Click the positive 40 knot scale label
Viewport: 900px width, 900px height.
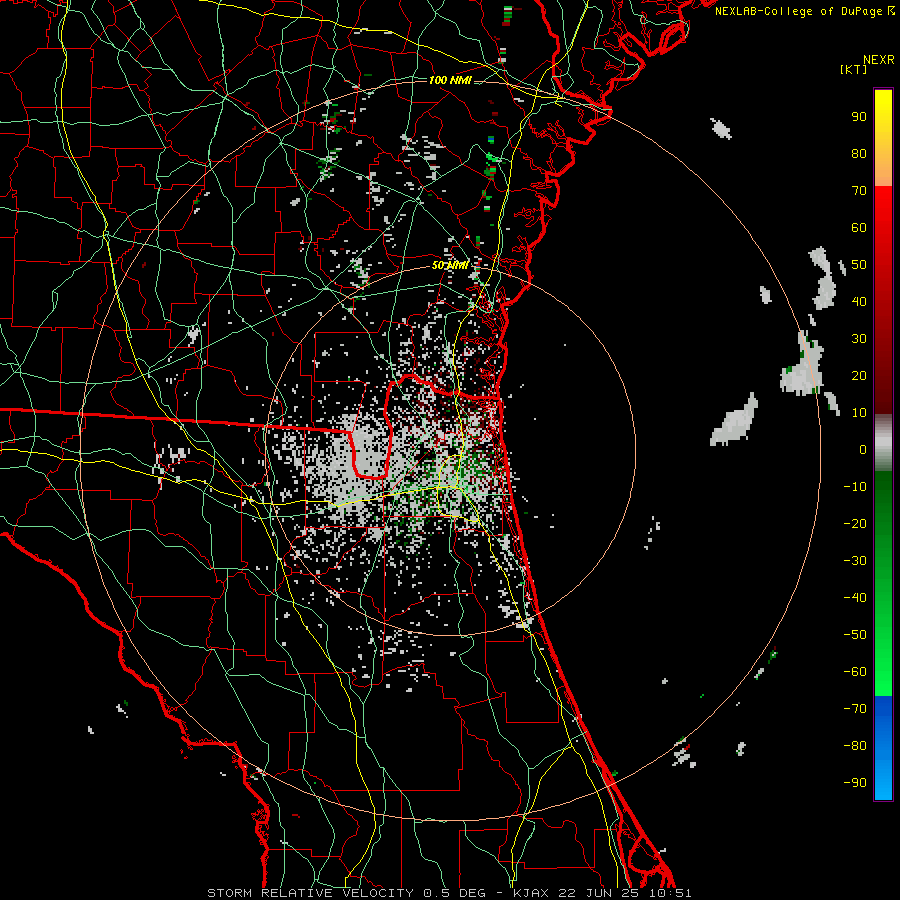click(x=859, y=302)
